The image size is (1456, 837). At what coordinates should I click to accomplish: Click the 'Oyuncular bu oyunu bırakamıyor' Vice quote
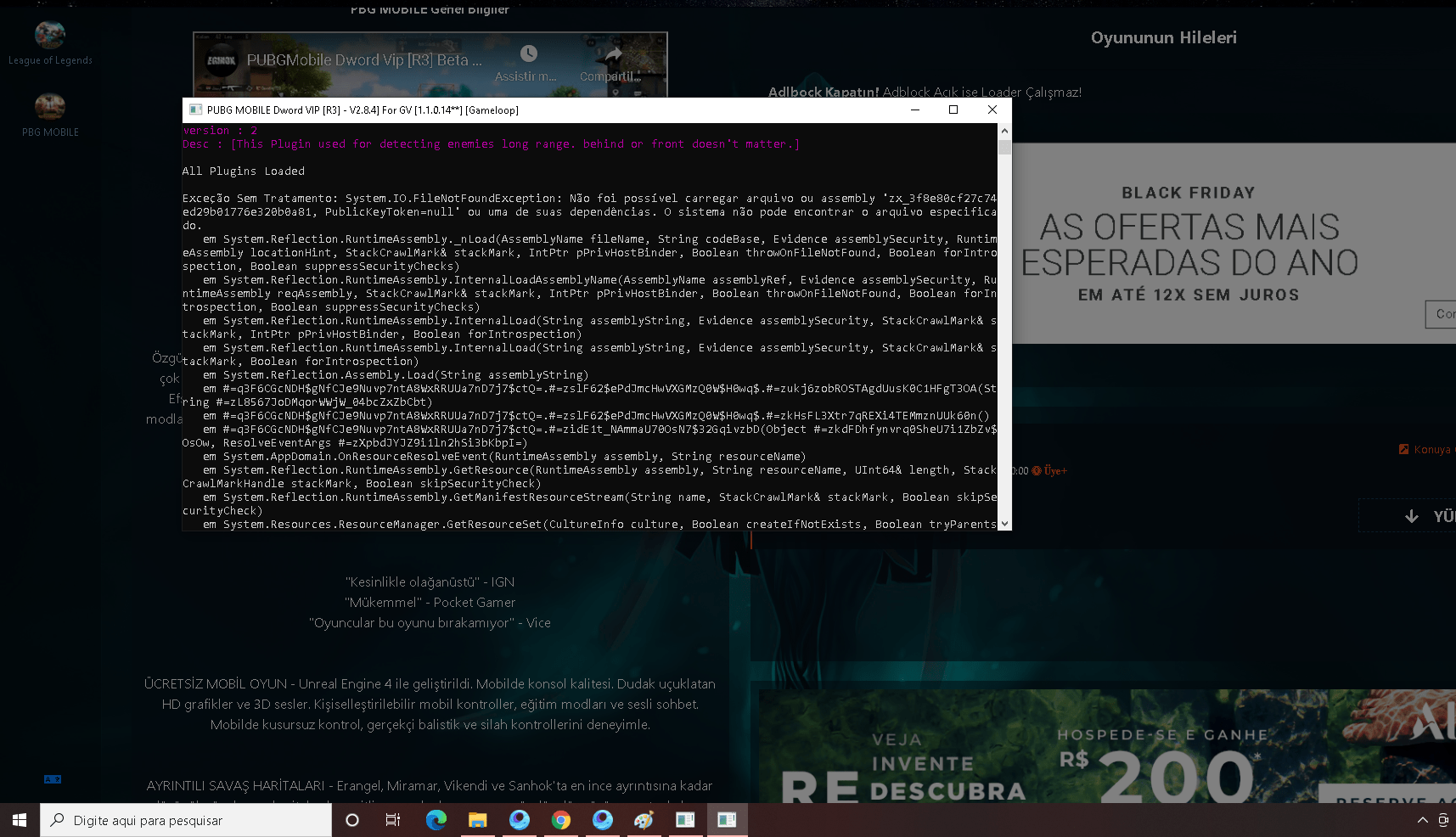click(430, 623)
